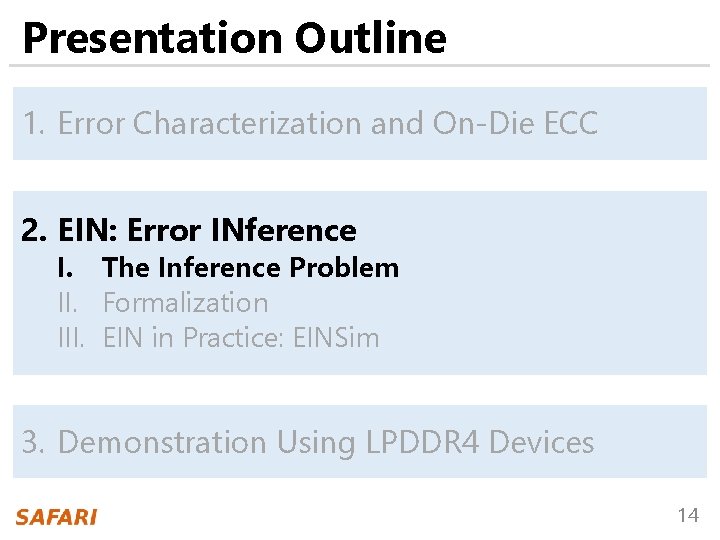Open the EIN in Practice: EINSim sub-item

tap(241, 337)
